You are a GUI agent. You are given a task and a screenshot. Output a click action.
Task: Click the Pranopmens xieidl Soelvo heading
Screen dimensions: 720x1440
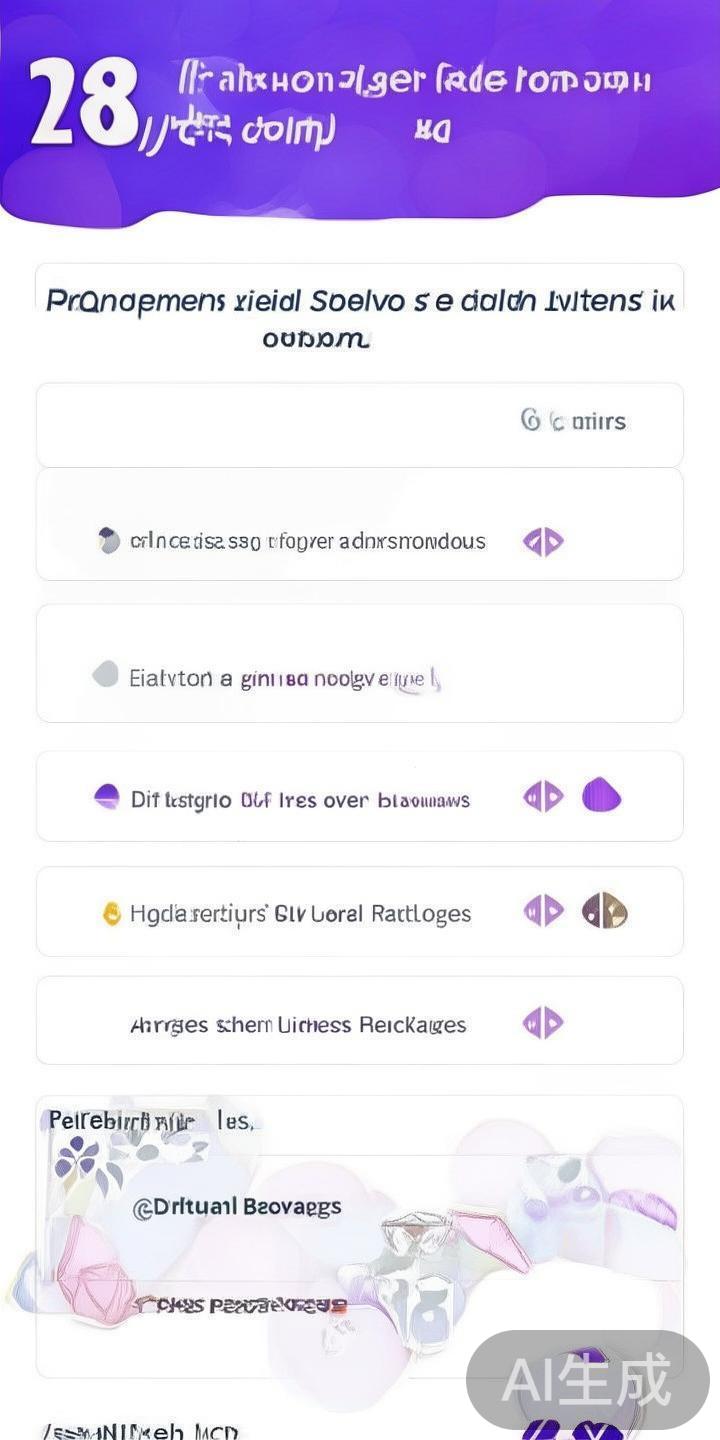(x=360, y=300)
